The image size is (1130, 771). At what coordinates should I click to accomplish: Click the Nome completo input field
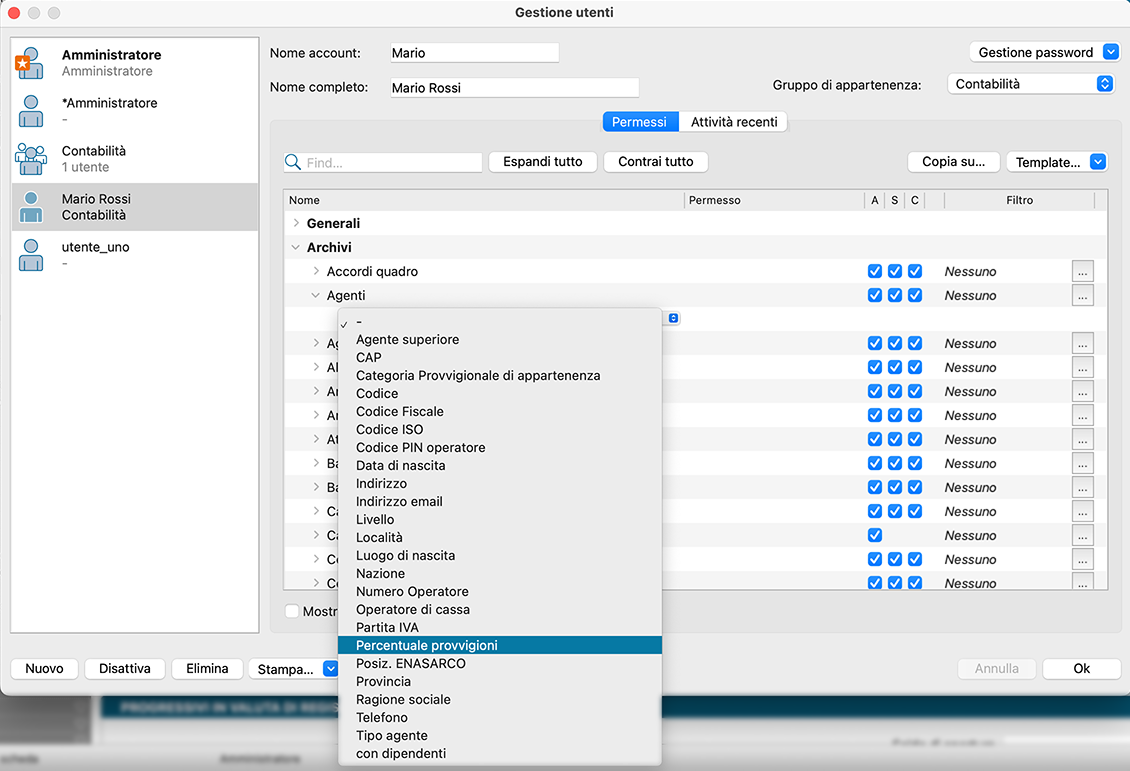point(514,88)
